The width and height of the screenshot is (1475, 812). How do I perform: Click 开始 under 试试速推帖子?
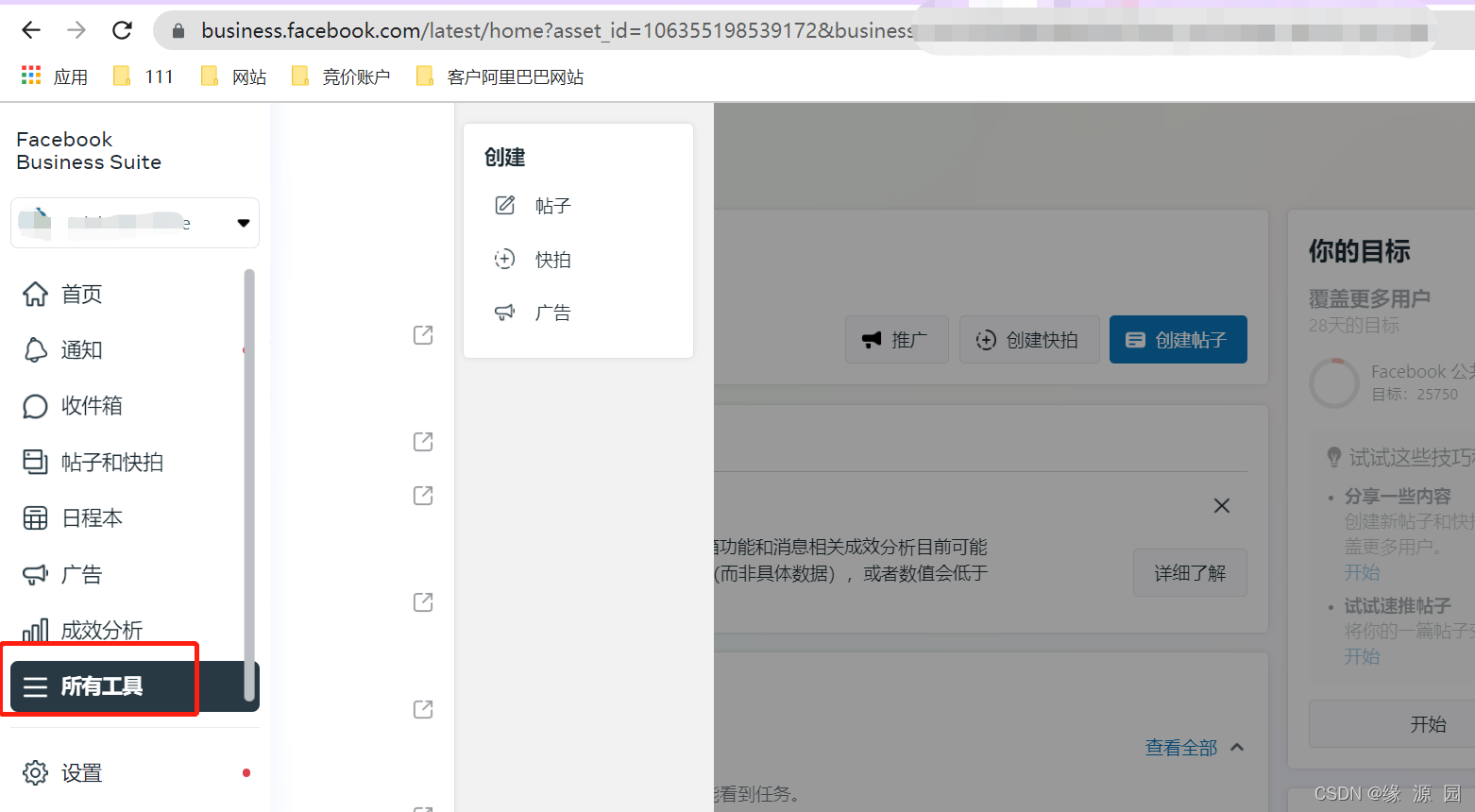[x=1363, y=656]
